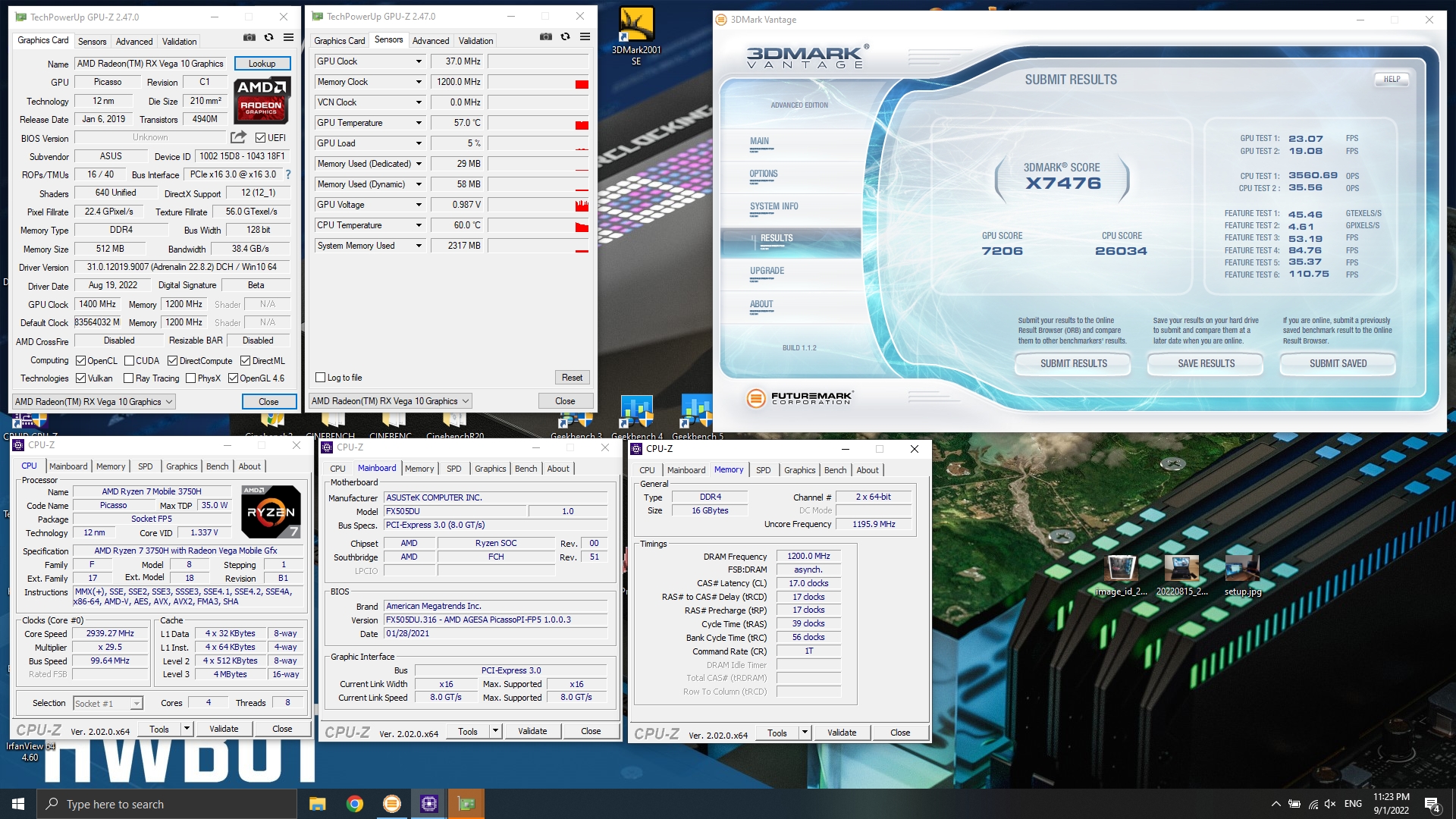Open the Memory Clock sensor dropdown
1456x819 pixels.
pyautogui.click(x=418, y=82)
